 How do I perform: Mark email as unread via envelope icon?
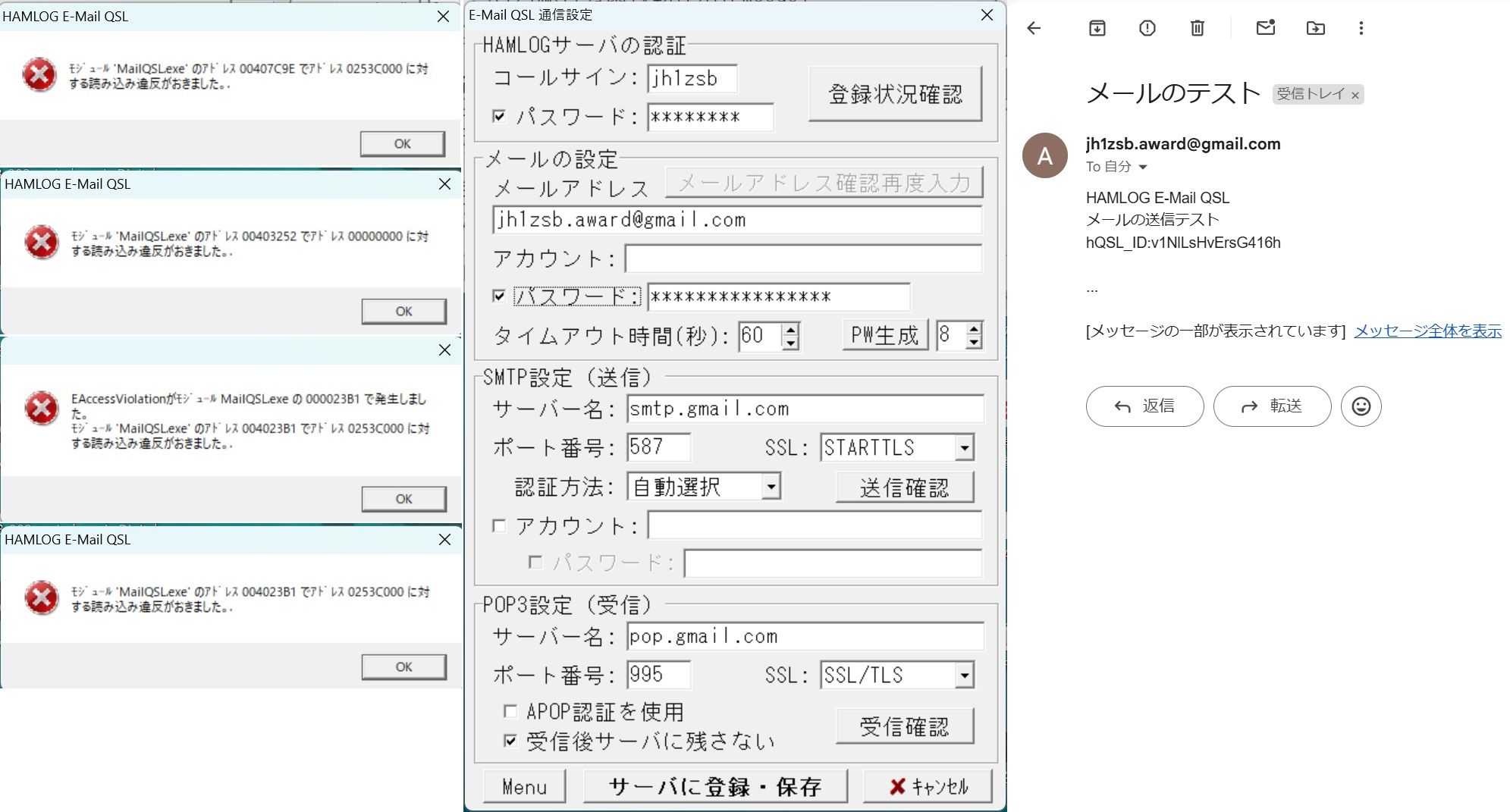pos(1265,29)
